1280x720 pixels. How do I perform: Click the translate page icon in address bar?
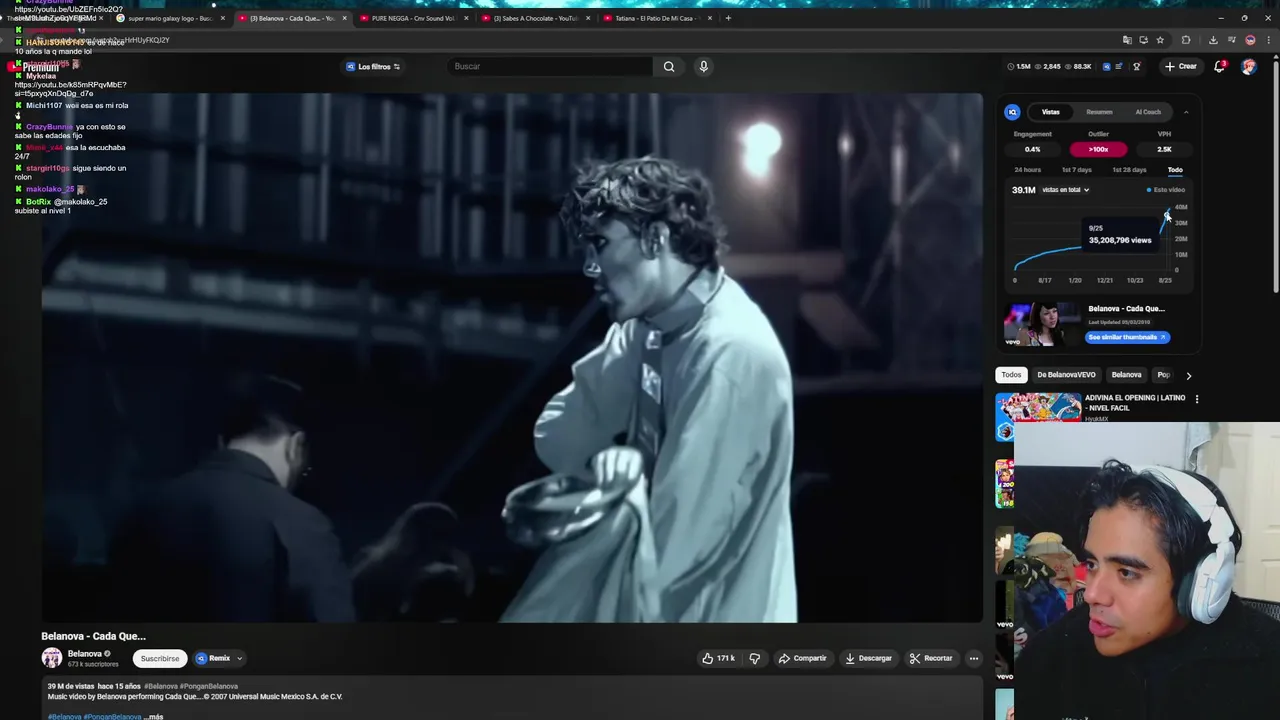click(x=1127, y=40)
